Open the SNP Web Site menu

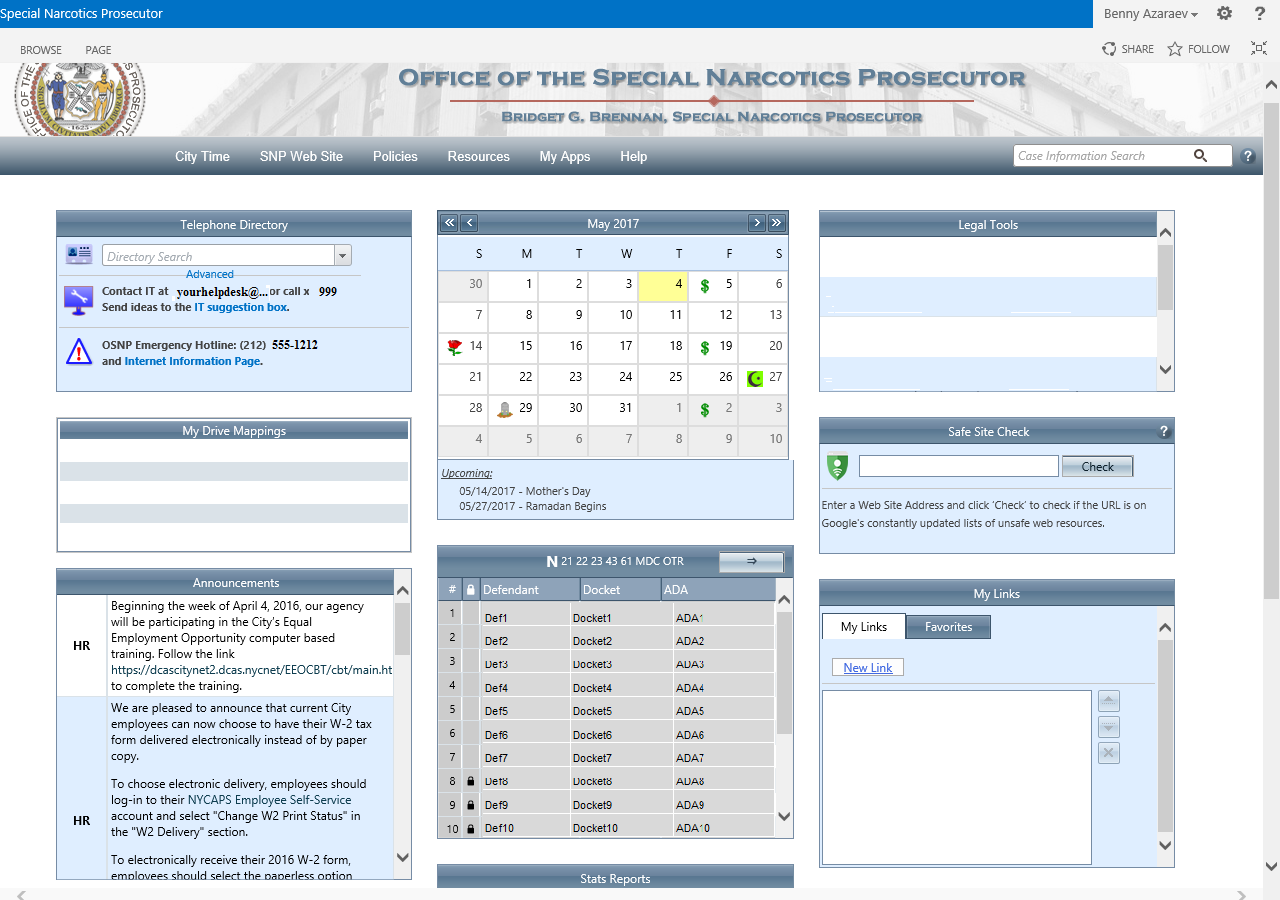(301, 156)
